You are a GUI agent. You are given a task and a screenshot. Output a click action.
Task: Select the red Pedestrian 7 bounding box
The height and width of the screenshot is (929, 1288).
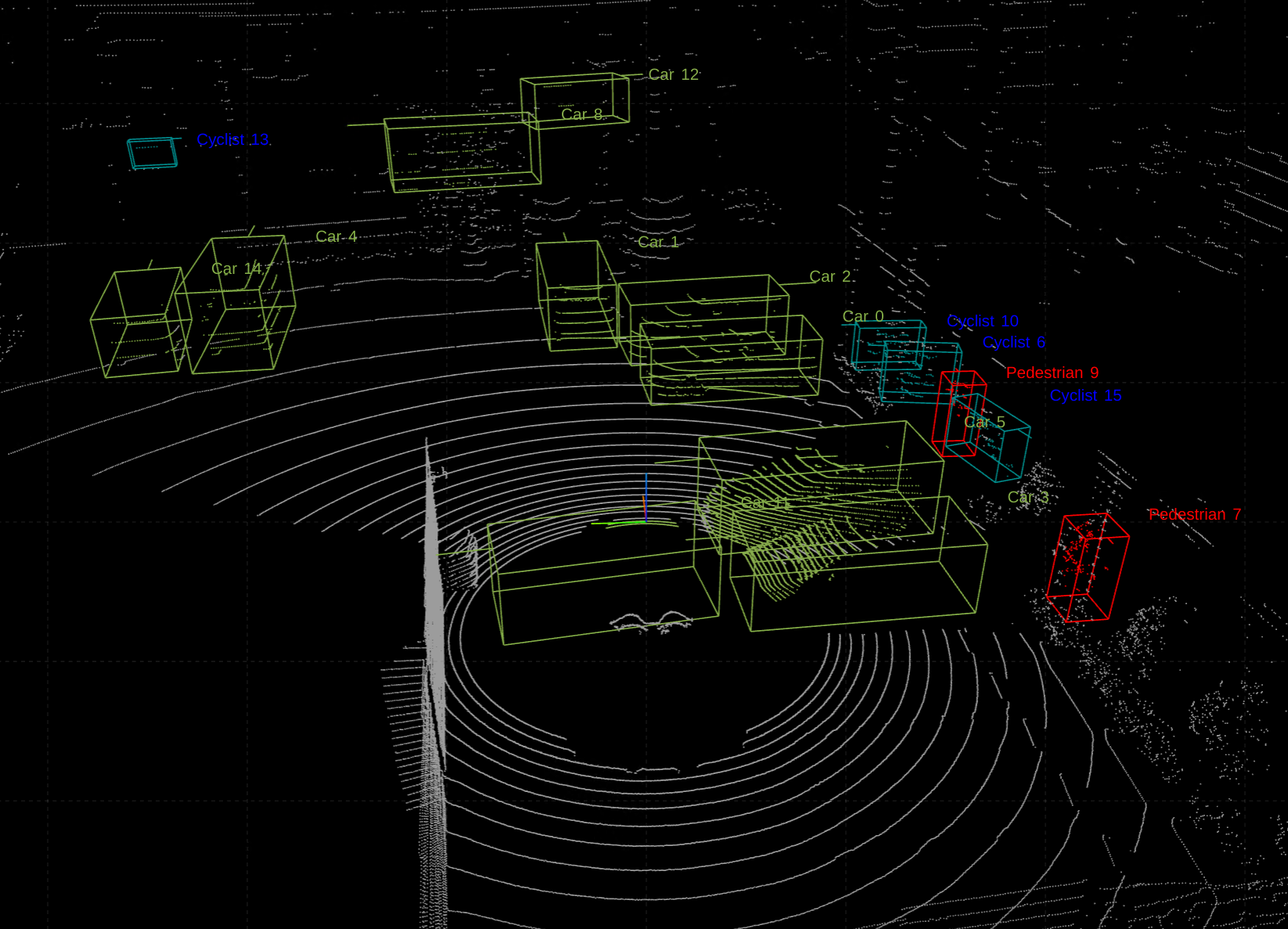point(1088,567)
